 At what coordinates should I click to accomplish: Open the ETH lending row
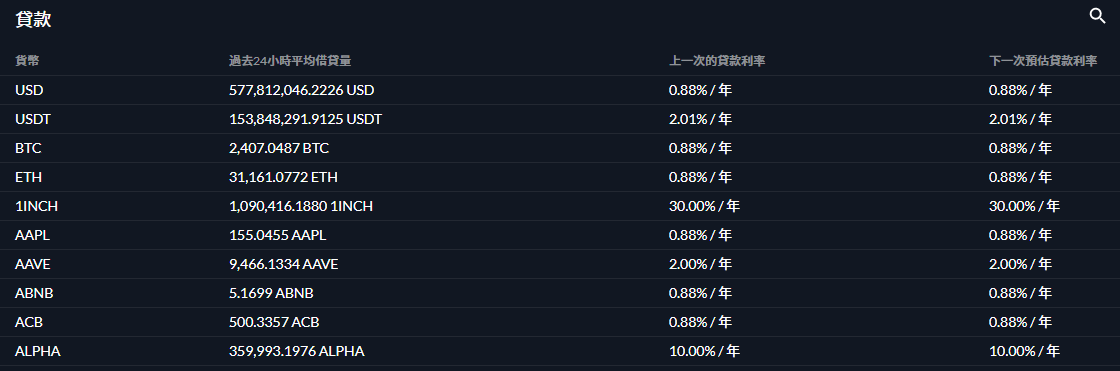(560, 177)
